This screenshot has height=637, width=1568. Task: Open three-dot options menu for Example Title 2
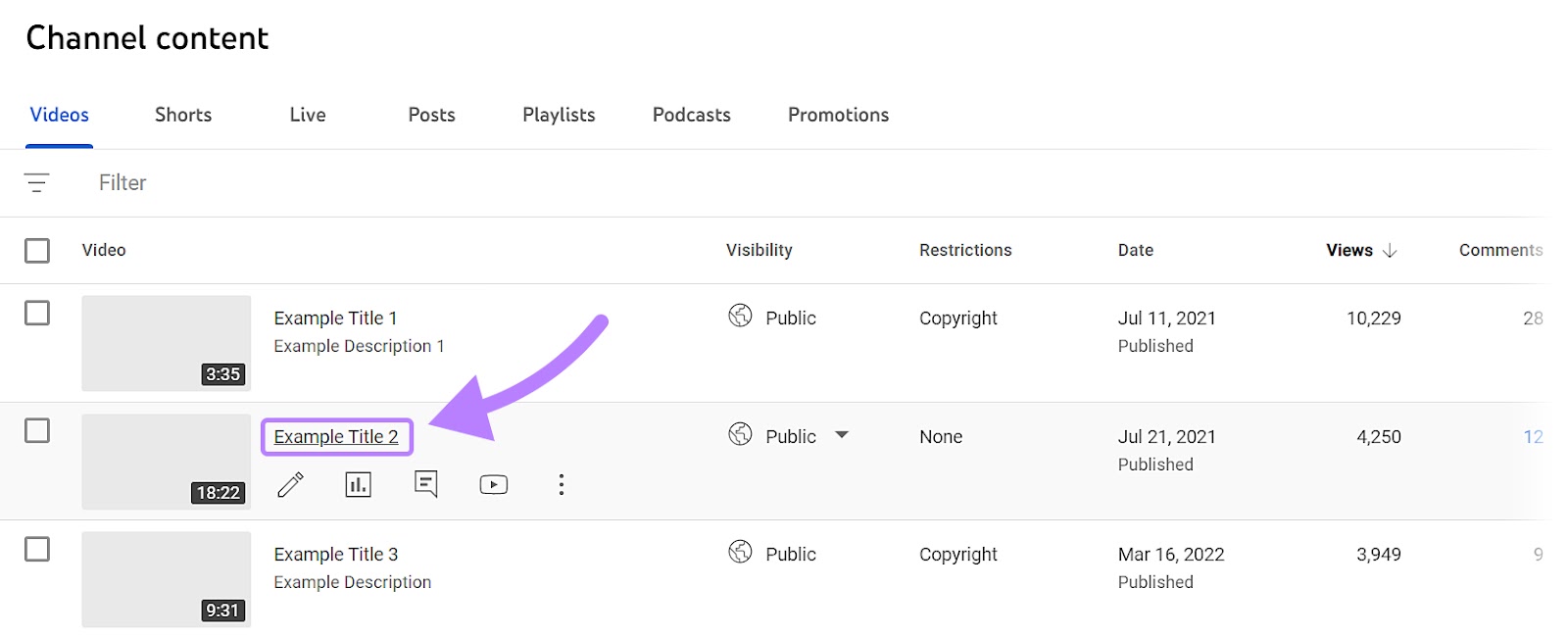pos(561,484)
